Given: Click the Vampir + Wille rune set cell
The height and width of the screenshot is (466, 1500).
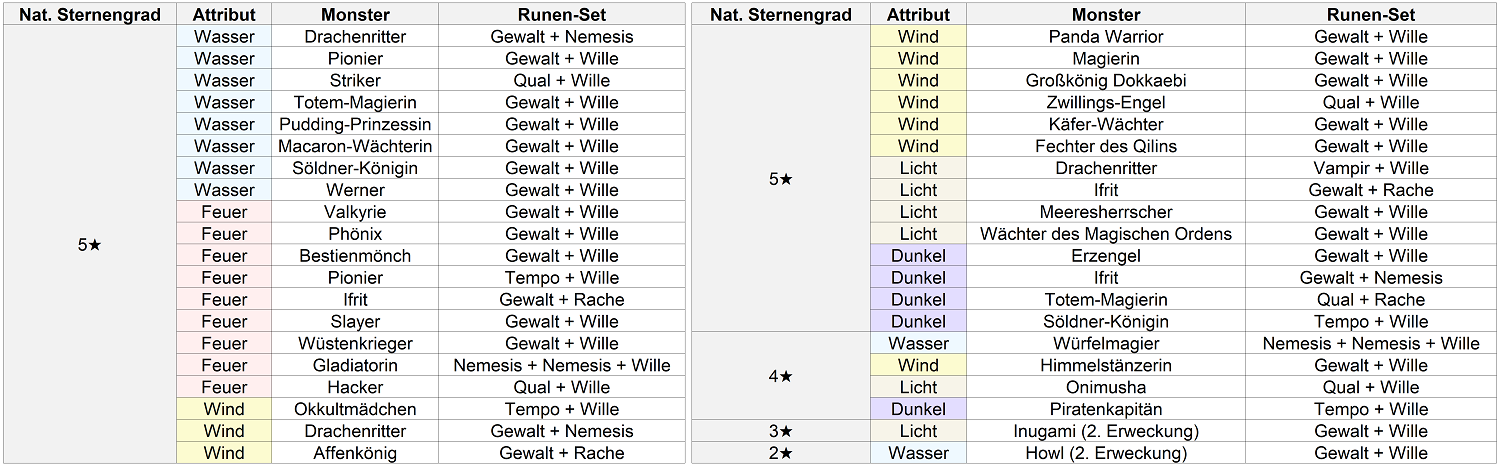Looking at the screenshot, I should click(x=1371, y=168).
